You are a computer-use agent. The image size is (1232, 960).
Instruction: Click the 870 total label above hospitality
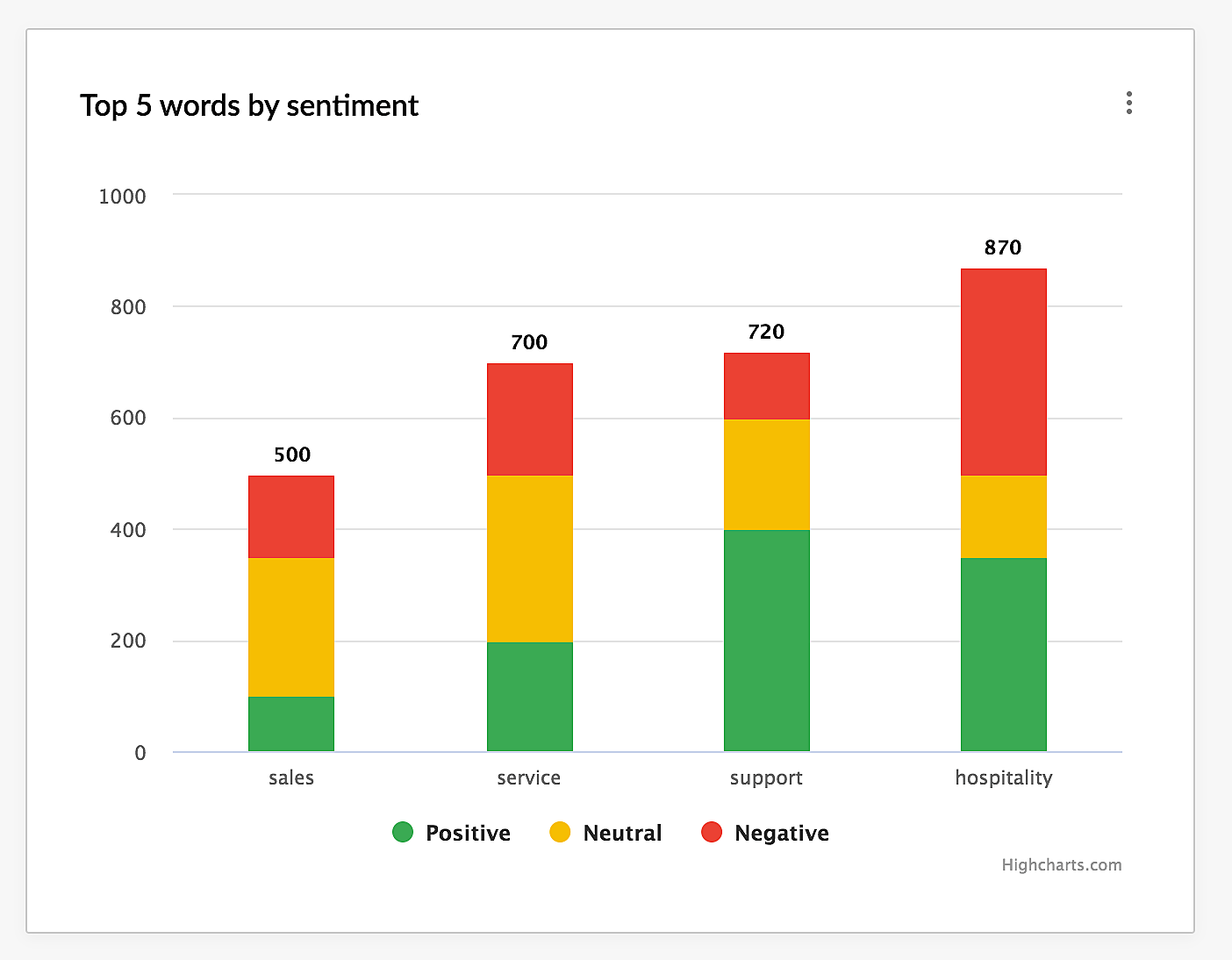point(1002,247)
